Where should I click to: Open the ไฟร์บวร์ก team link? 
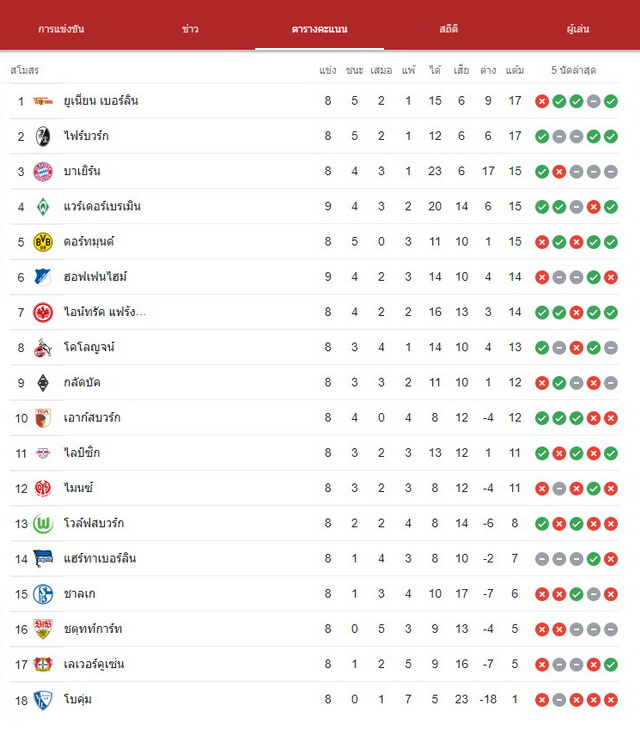click(x=86, y=136)
